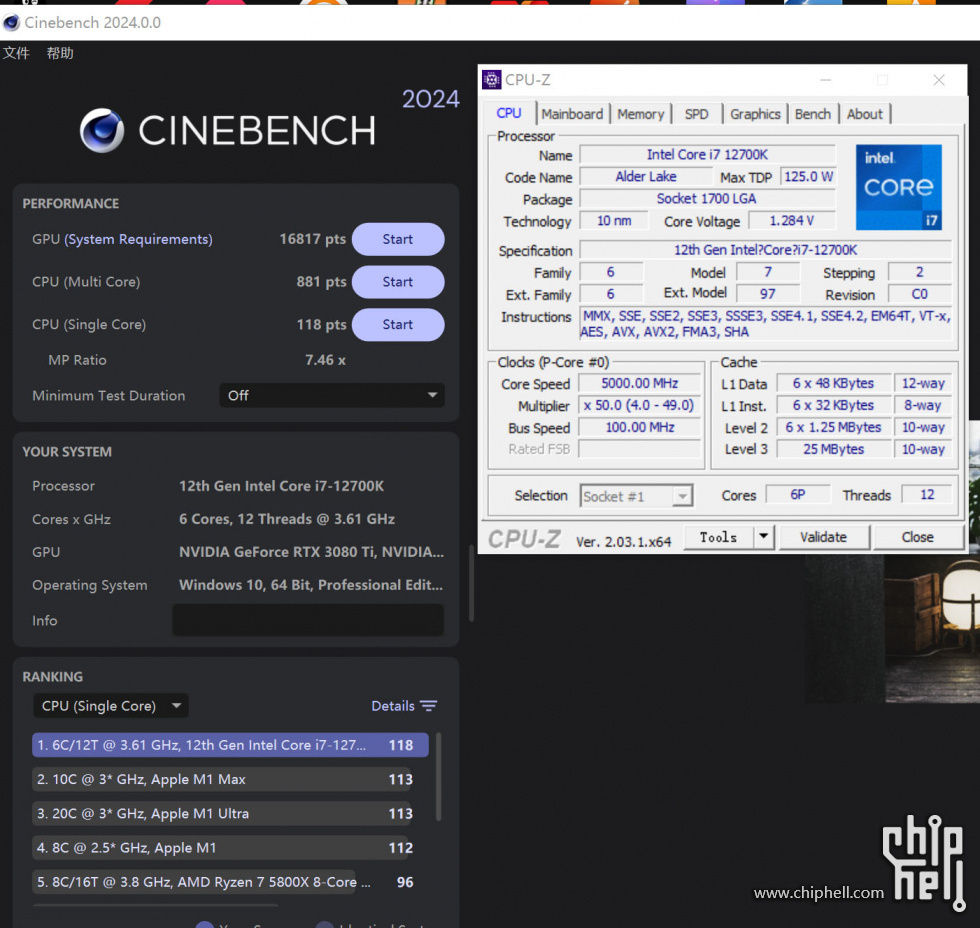The image size is (980, 928).
Task: Open the Details filter icon in Ranking
Action: point(429,706)
